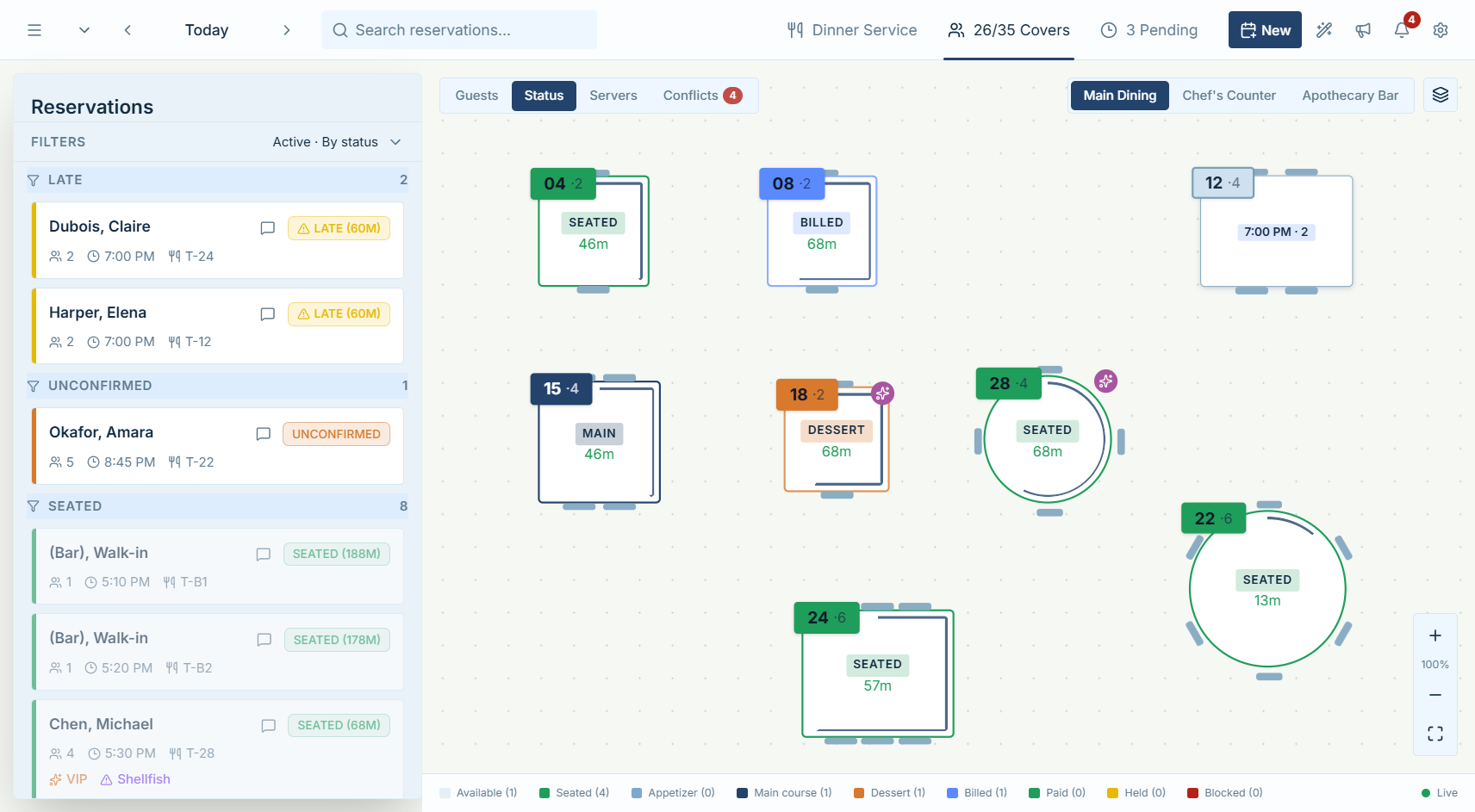Toggle Dessert legend filter
Screen dimensions: 1475x812
coord(889,793)
